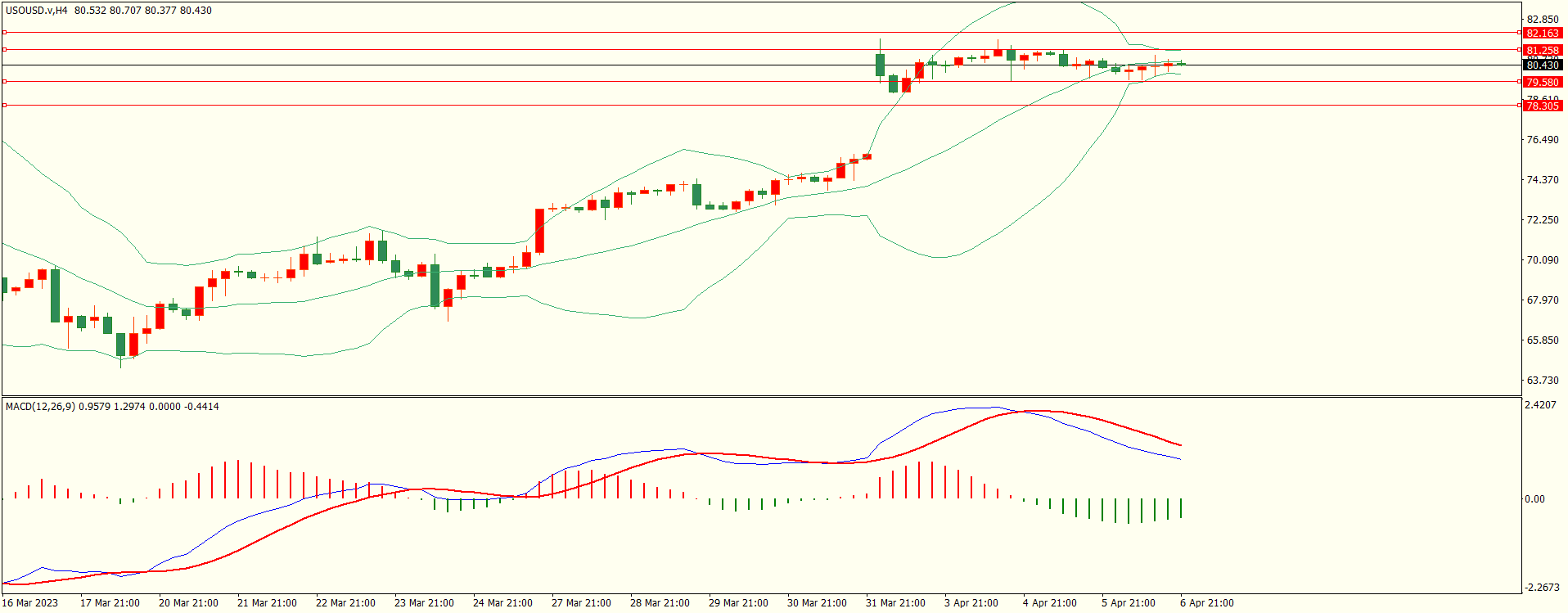Click the 74.370 price scale value

pyautogui.click(x=1543, y=180)
